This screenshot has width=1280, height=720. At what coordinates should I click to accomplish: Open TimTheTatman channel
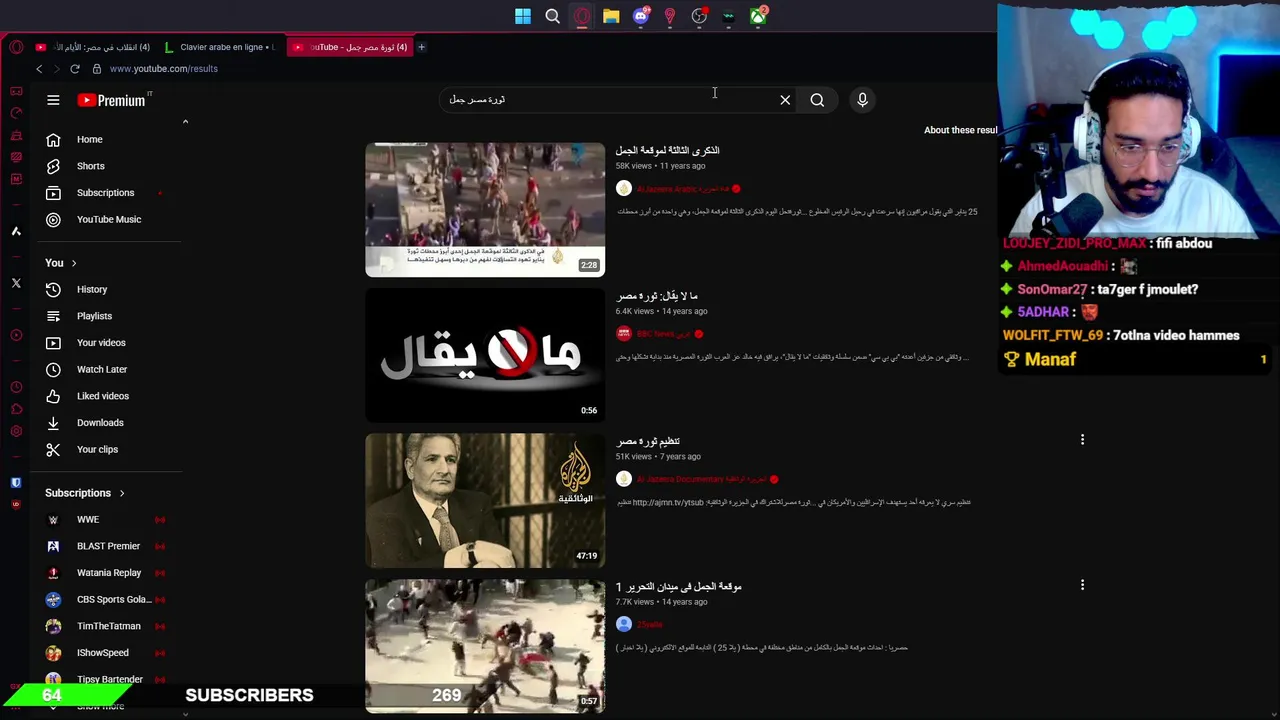click(108, 626)
